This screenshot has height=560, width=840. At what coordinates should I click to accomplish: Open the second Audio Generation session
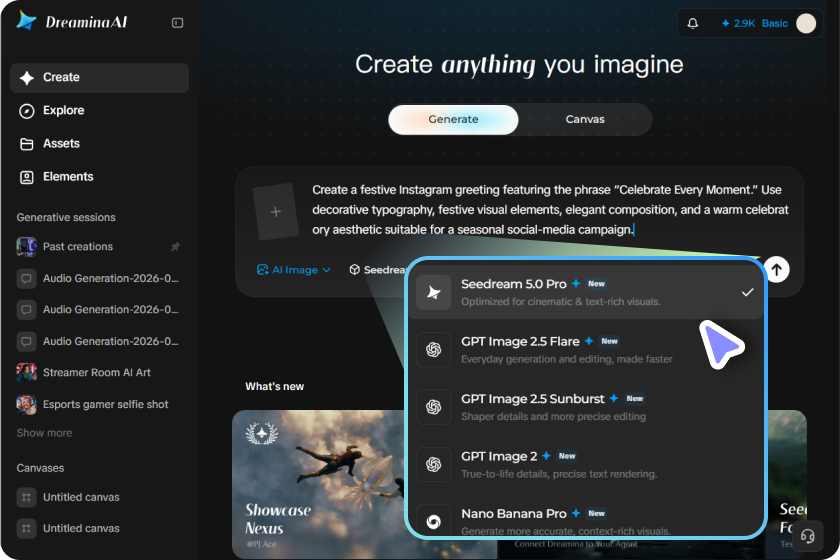99,310
